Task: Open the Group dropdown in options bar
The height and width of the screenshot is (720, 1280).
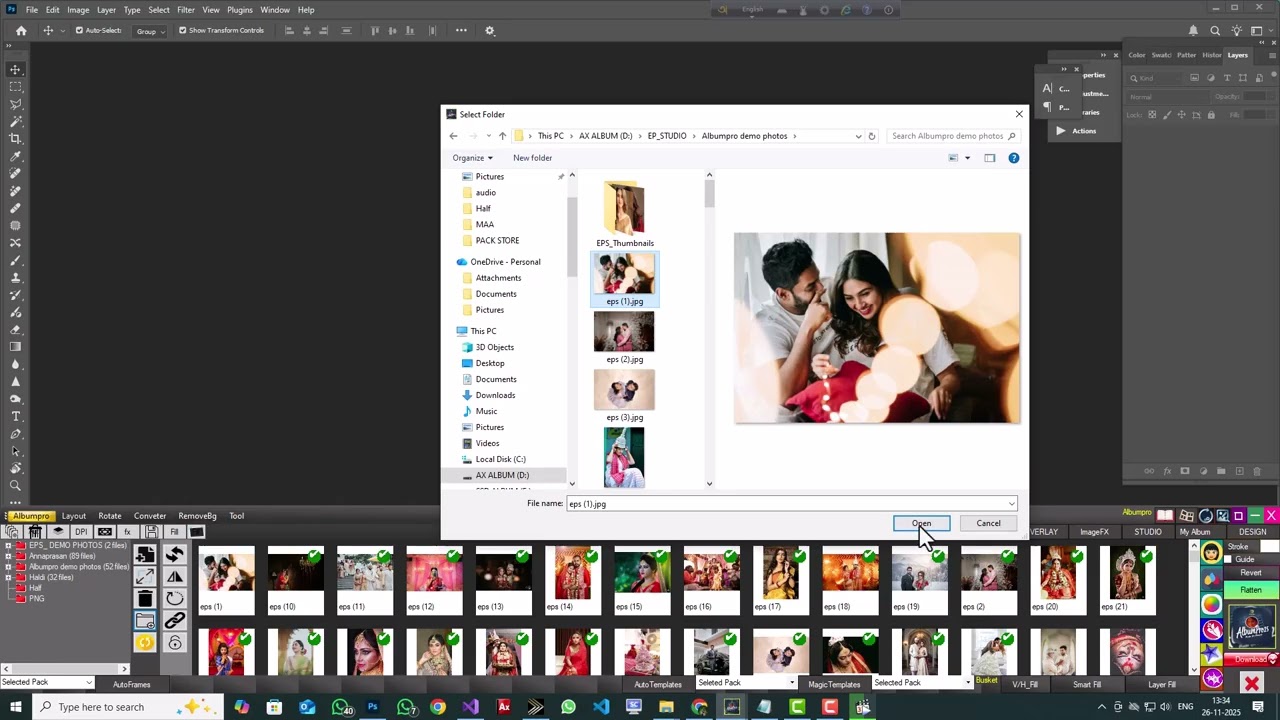Action: click(x=151, y=31)
